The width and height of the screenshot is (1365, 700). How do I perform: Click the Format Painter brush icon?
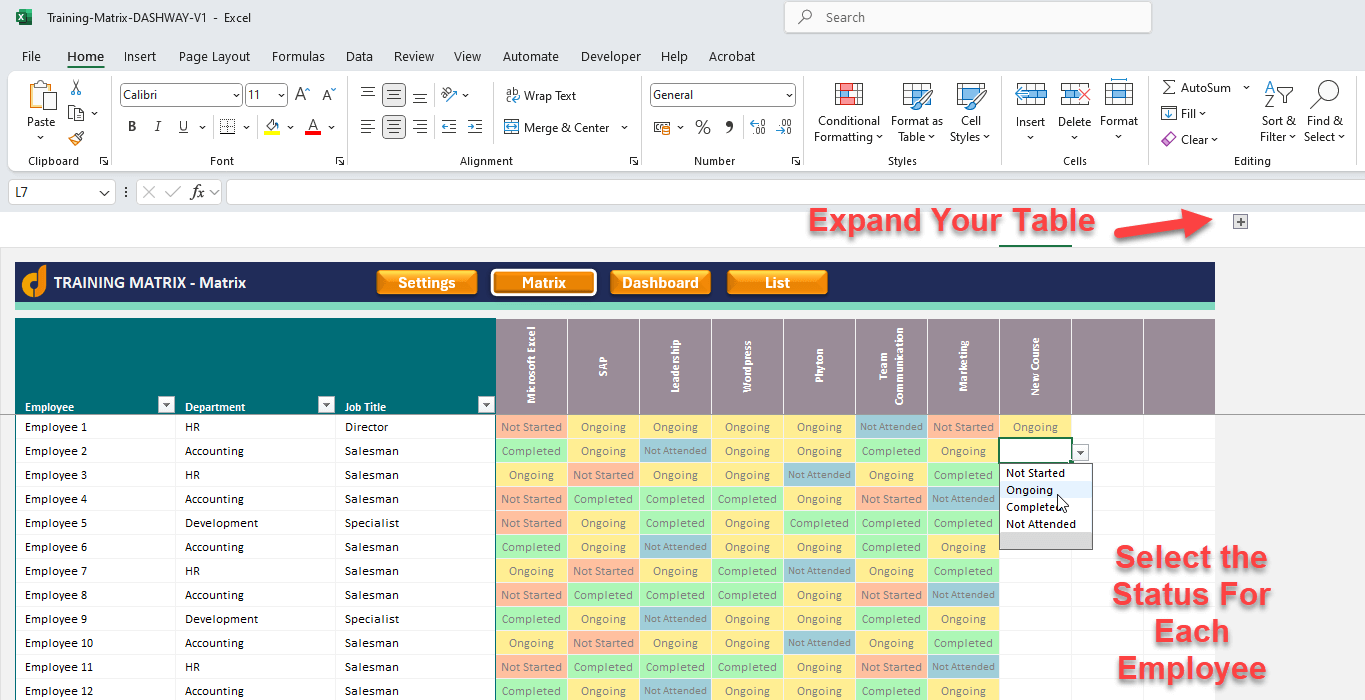pyautogui.click(x=76, y=139)
